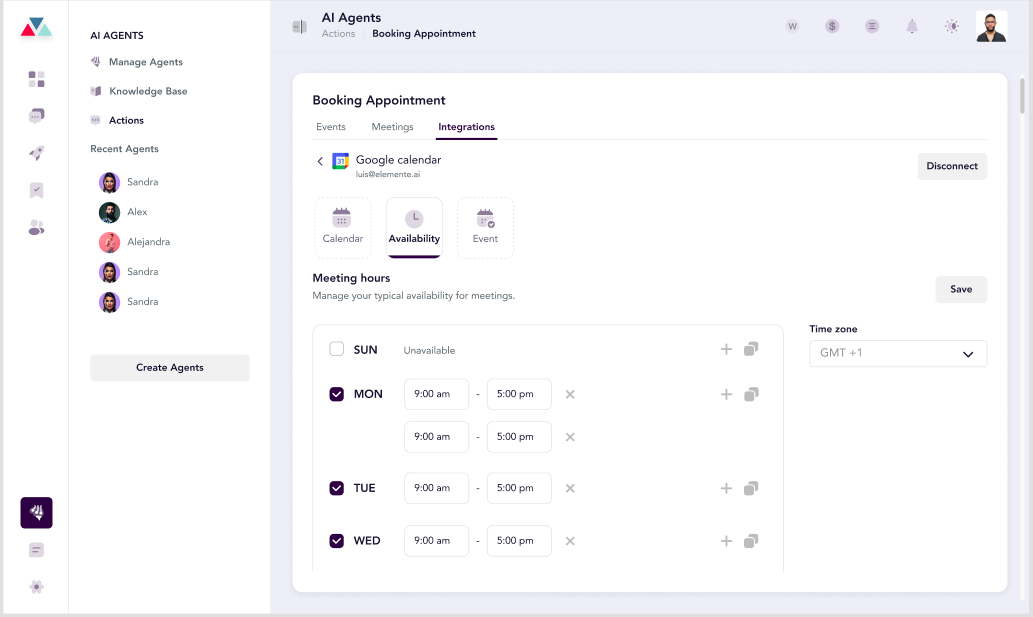Screen dimensions: 1033x617
Task: Open Monday's first 9:00 am start time
Action: click(436, 394)
